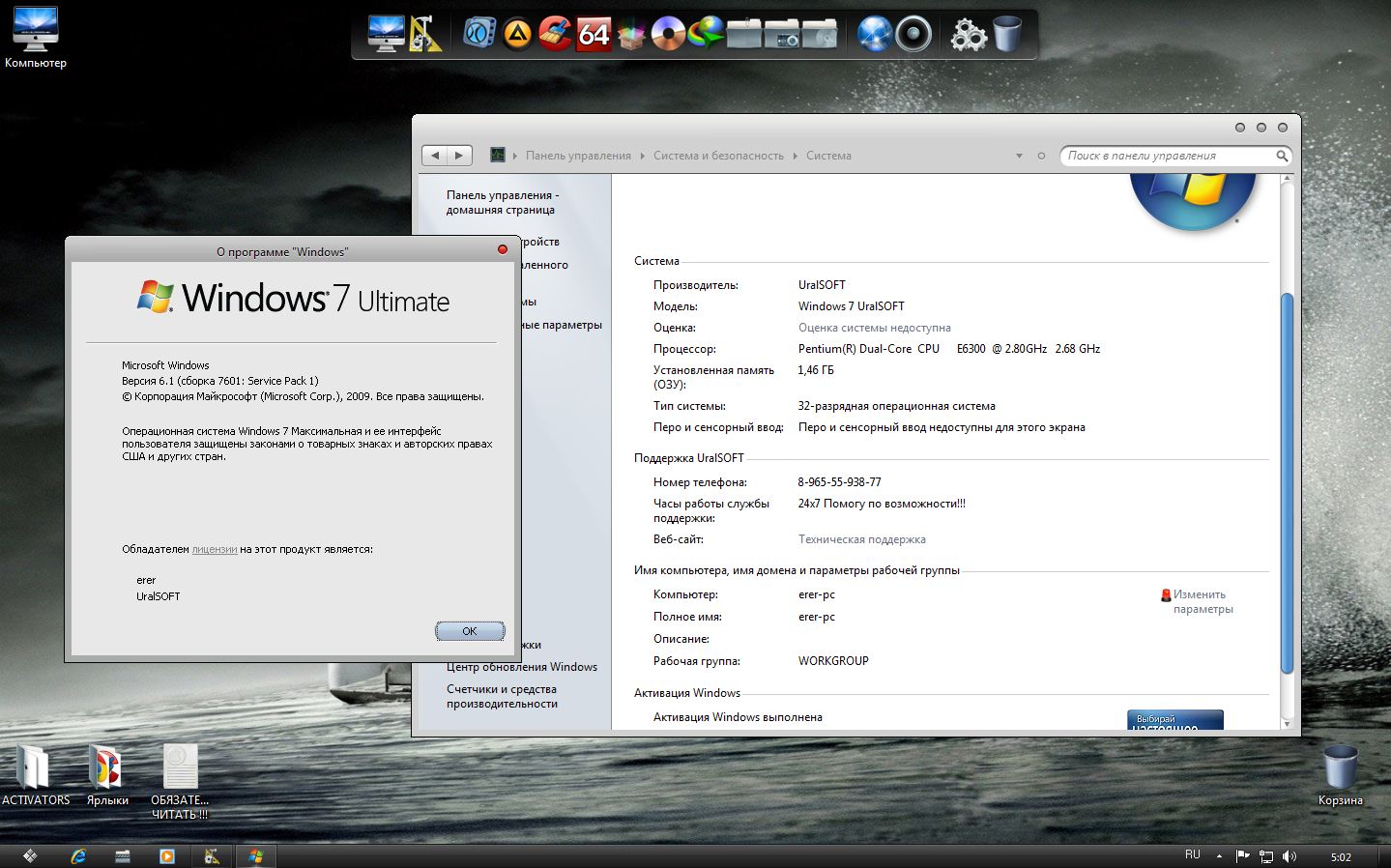This screenshot has height=868, width=1391.
Task: Open the ACTIVATORS desktop folder
Action: (36, 774)
